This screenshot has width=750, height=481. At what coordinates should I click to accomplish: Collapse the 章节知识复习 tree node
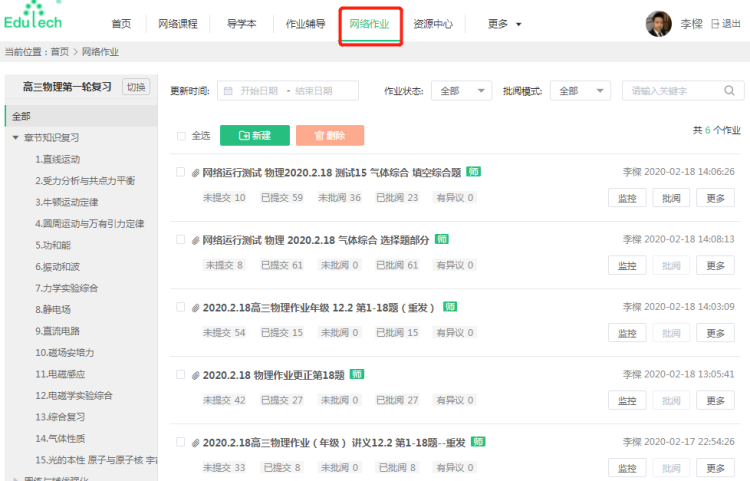(16, 138)
